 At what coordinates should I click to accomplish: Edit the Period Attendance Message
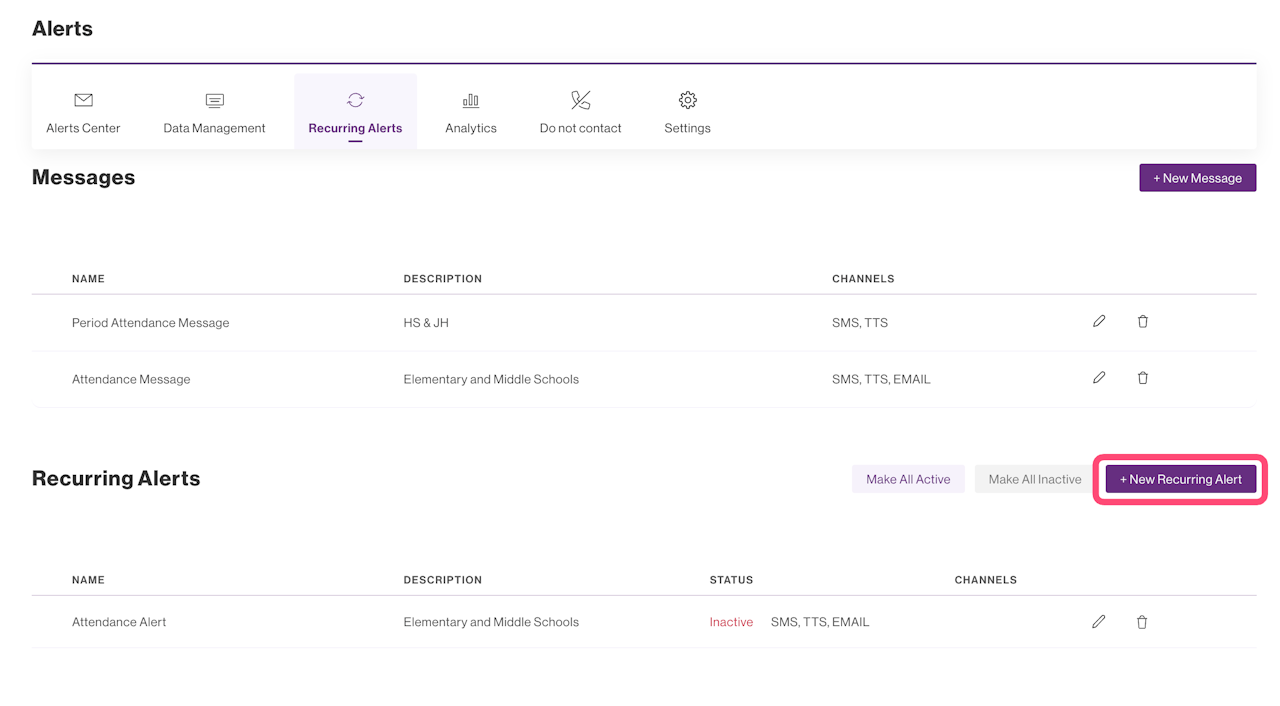[1099, 322]
